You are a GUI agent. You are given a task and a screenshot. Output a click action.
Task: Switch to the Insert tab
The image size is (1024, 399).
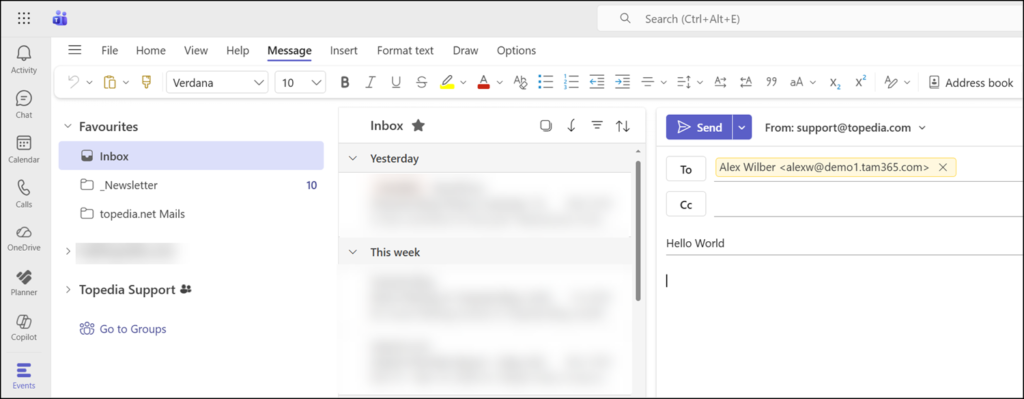tap(344, 50)
